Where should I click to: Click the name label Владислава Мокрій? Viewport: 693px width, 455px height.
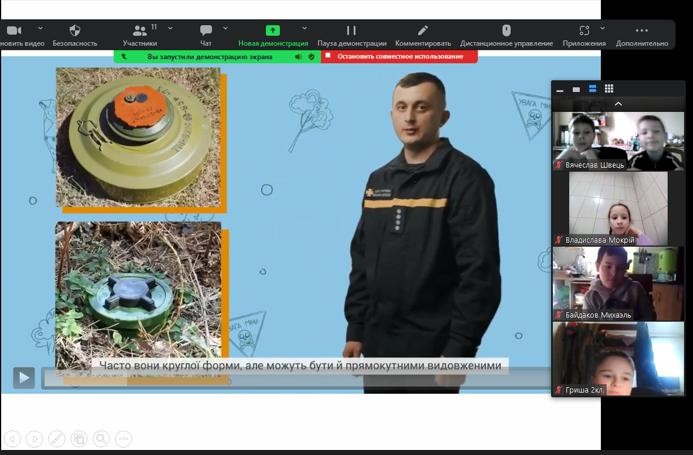coord(600,240)
